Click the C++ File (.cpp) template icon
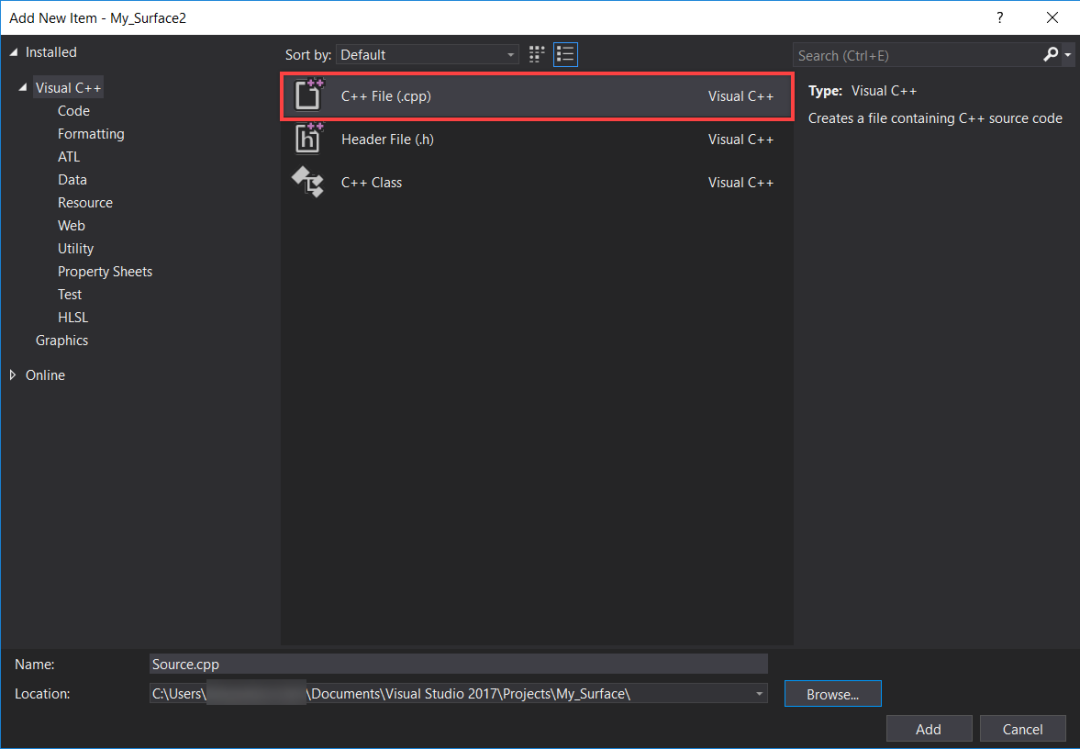The width and height of the screenshot is (1080, 749). (308, 95)
